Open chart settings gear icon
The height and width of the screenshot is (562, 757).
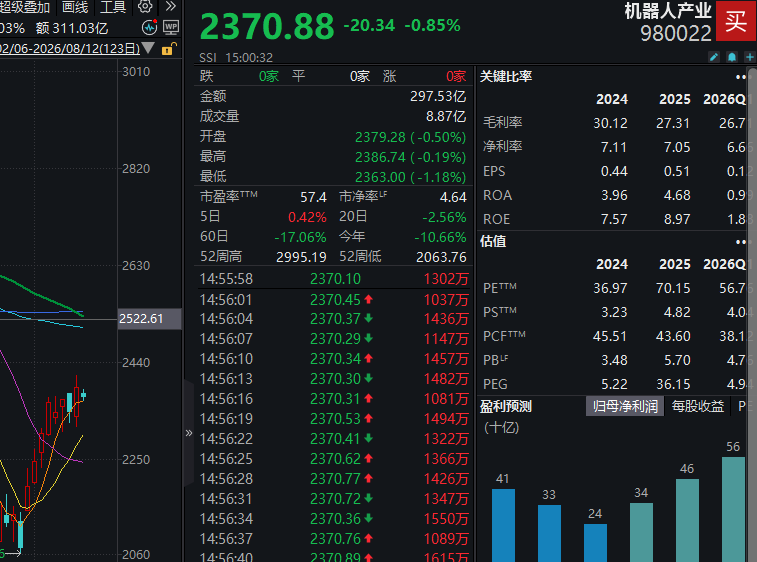click(x=145, y=6)
